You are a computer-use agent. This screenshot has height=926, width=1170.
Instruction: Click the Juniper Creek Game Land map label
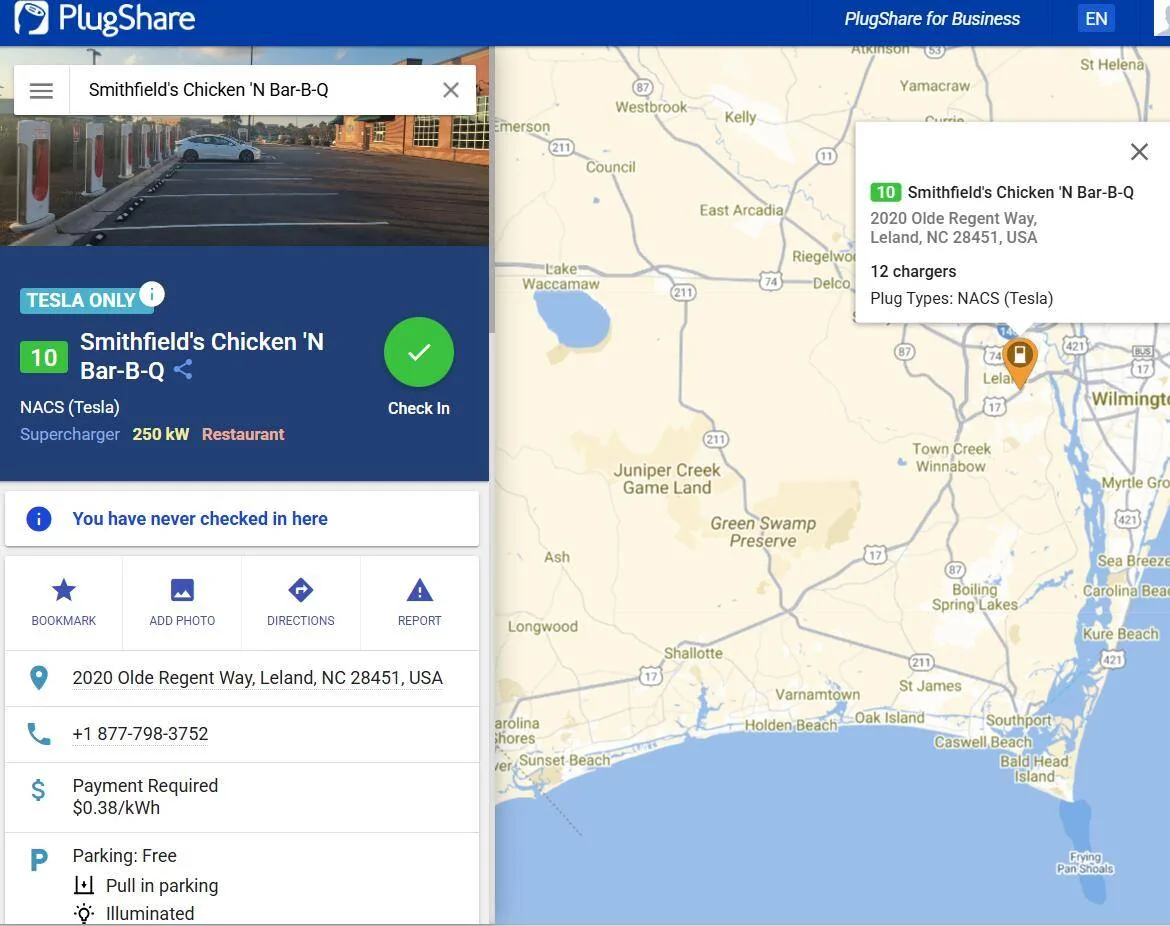pos(667,479)
